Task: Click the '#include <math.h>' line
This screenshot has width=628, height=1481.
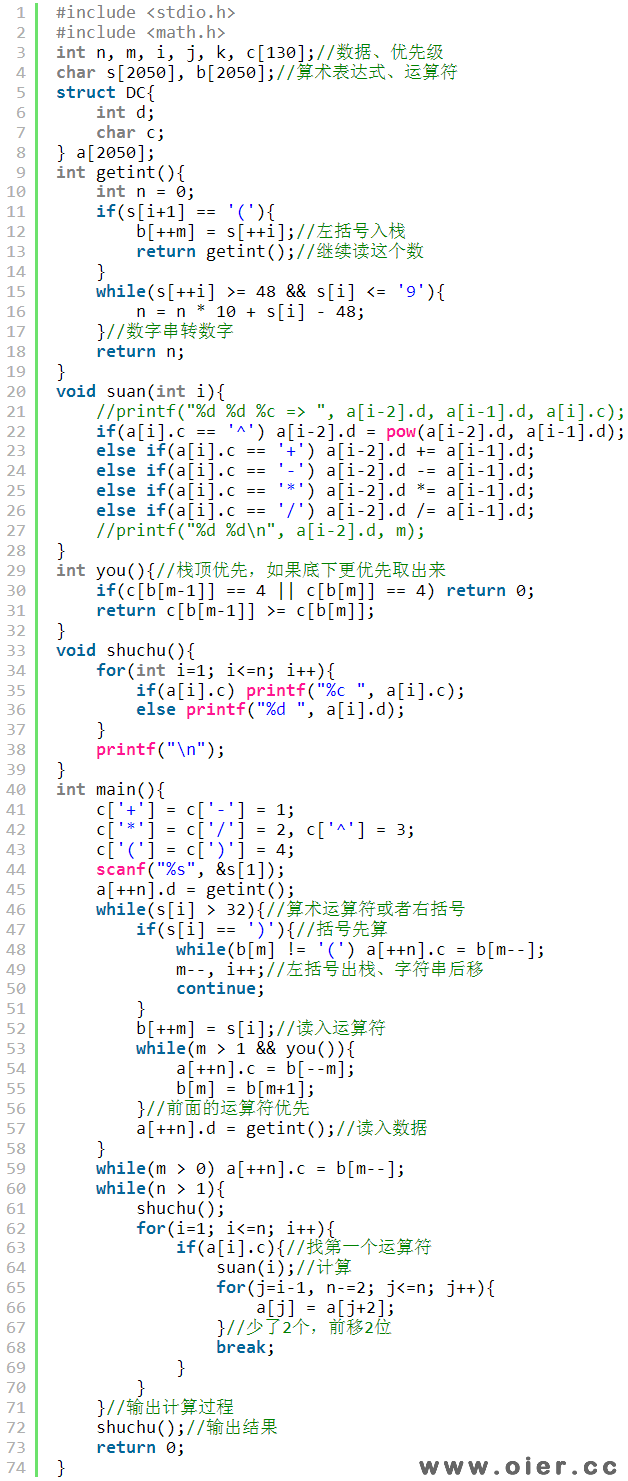Action: (141, 32)
